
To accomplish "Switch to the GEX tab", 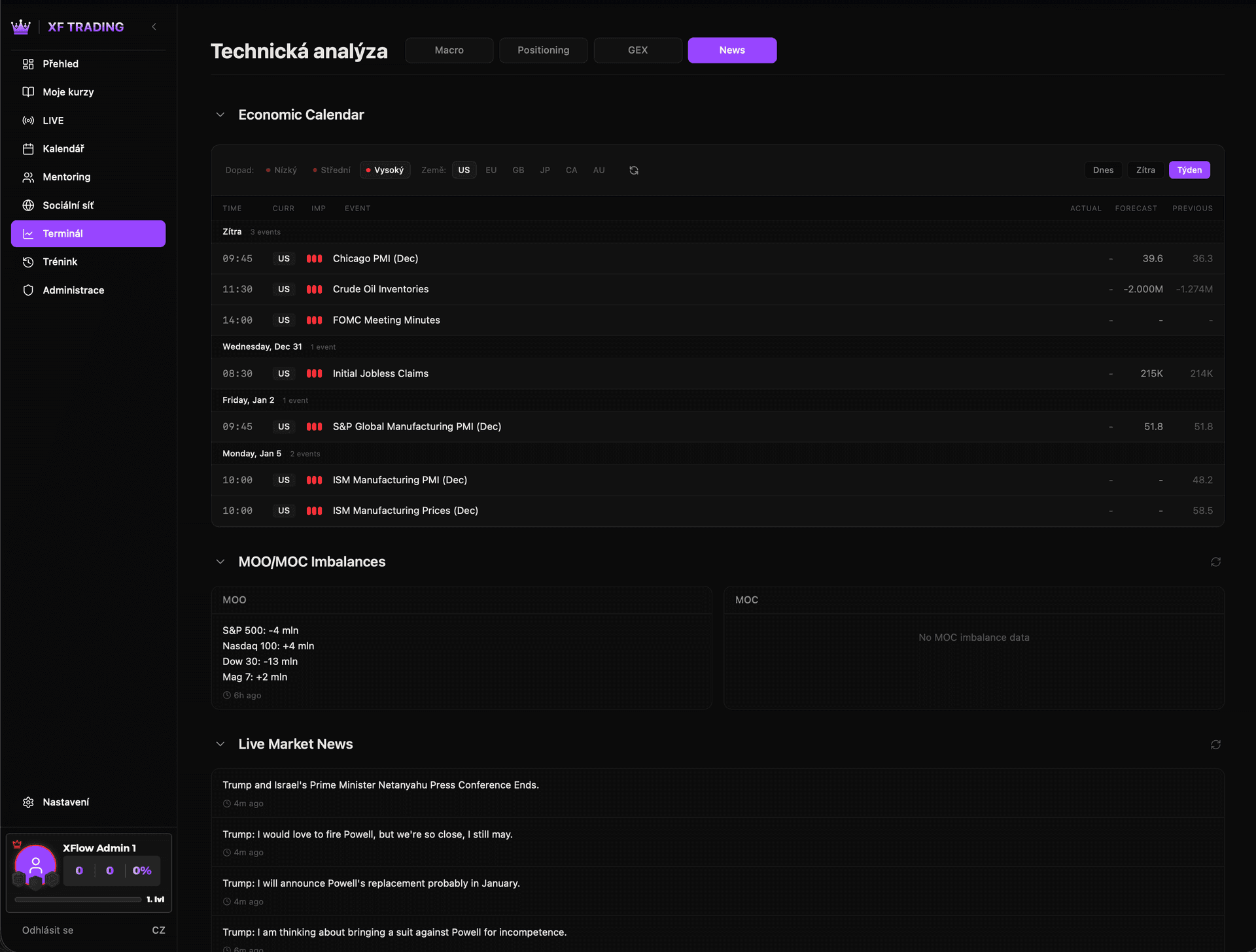I will (637, 50).
